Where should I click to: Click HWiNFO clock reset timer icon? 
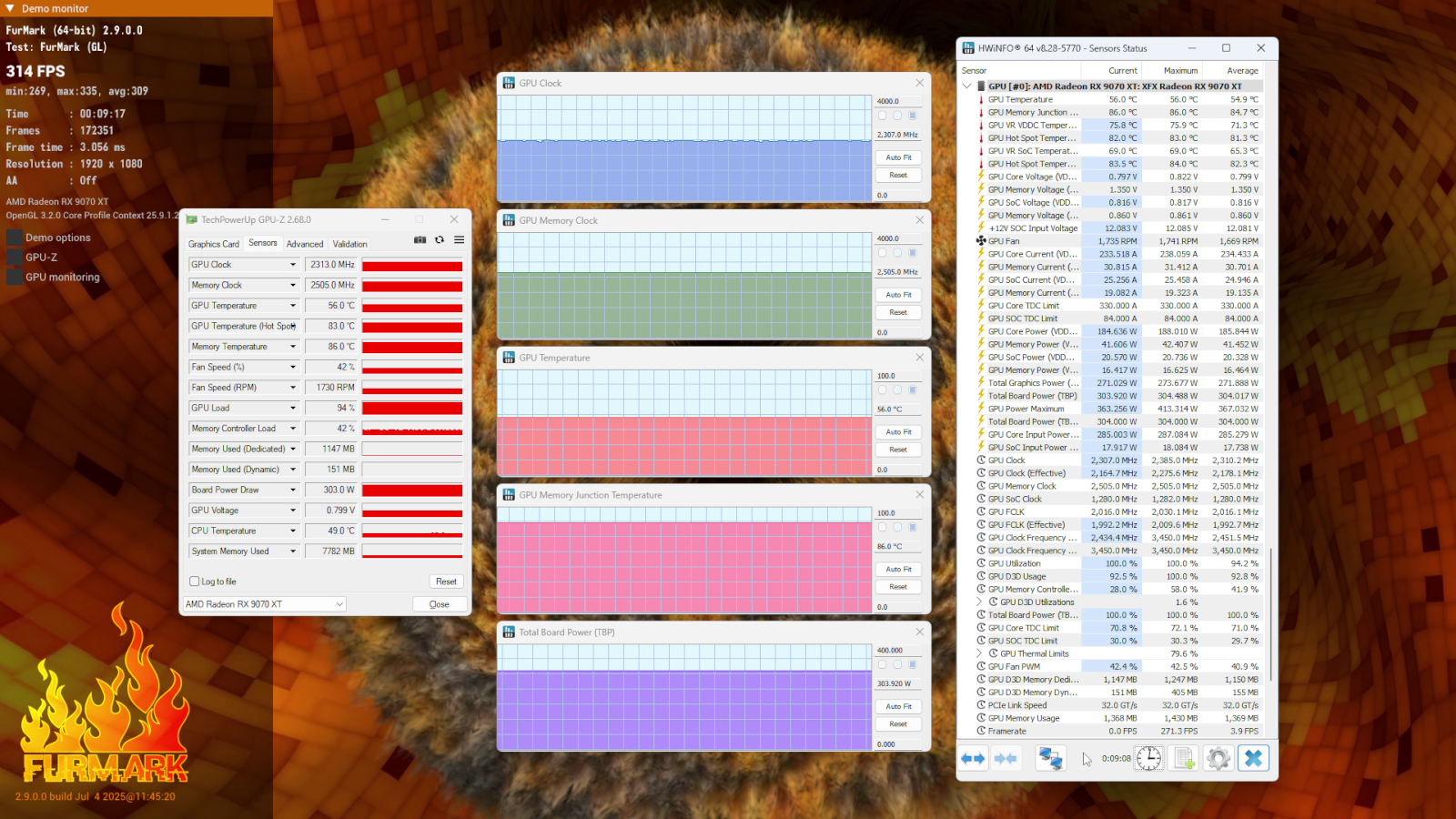tap(1148, 758)
